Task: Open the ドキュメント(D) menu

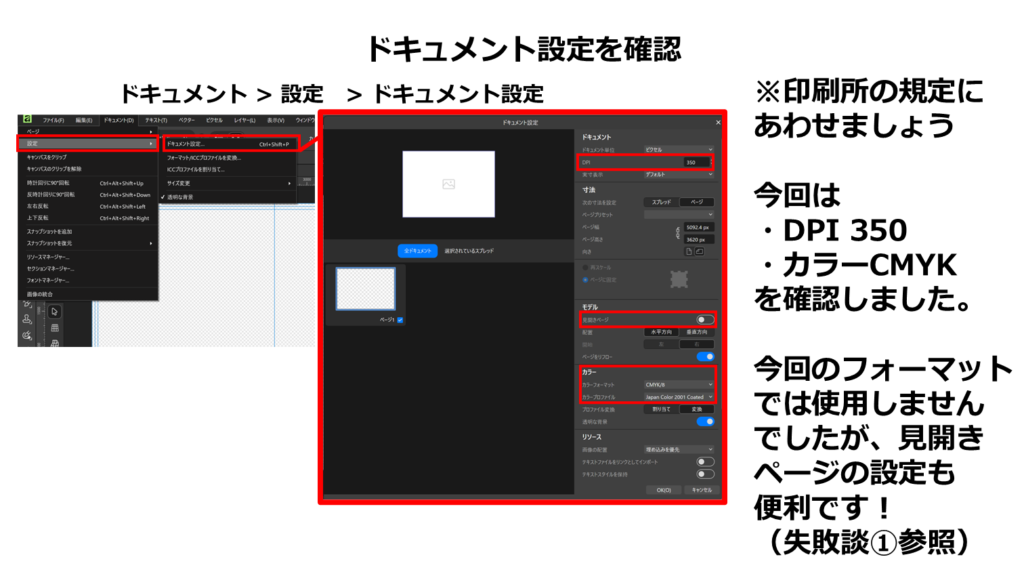Action: tap(118, 120)
